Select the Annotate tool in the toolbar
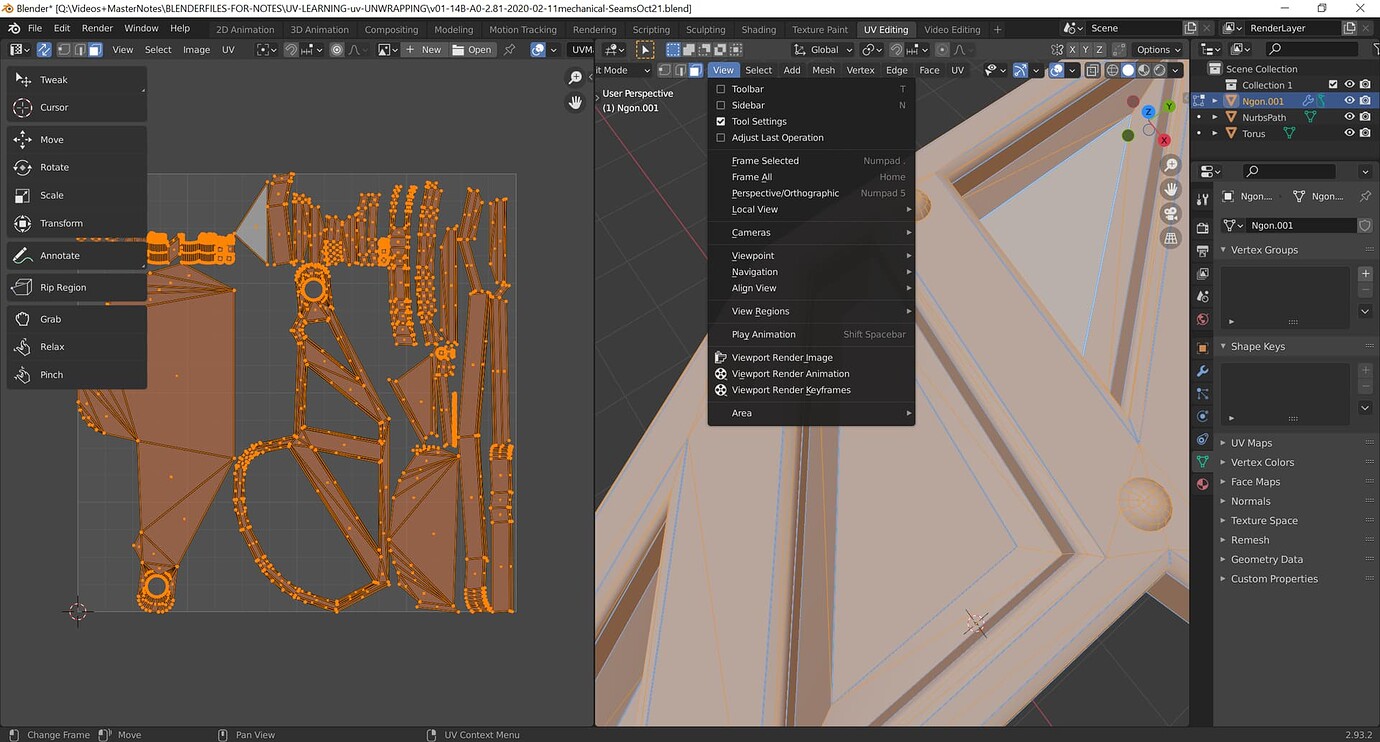1380x742 pixels. (60, 255)
